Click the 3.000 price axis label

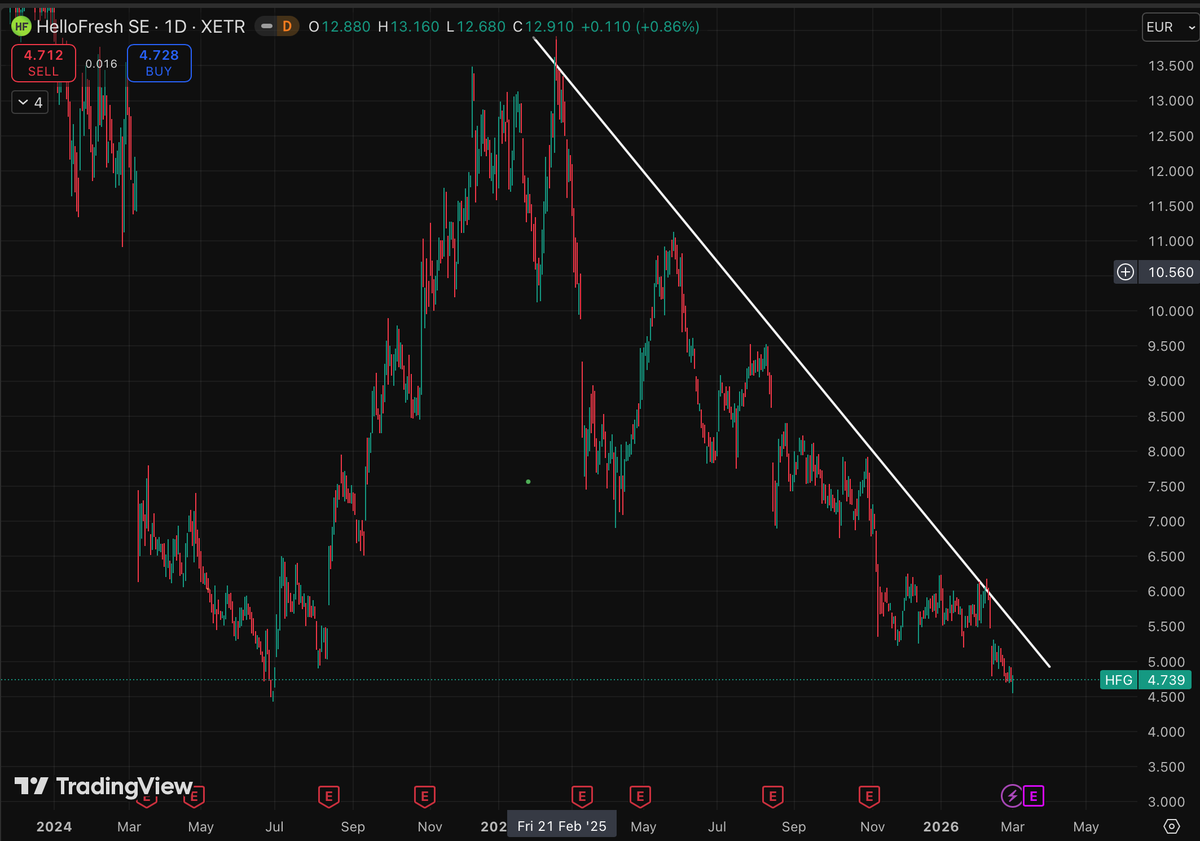click(1168, 802)
